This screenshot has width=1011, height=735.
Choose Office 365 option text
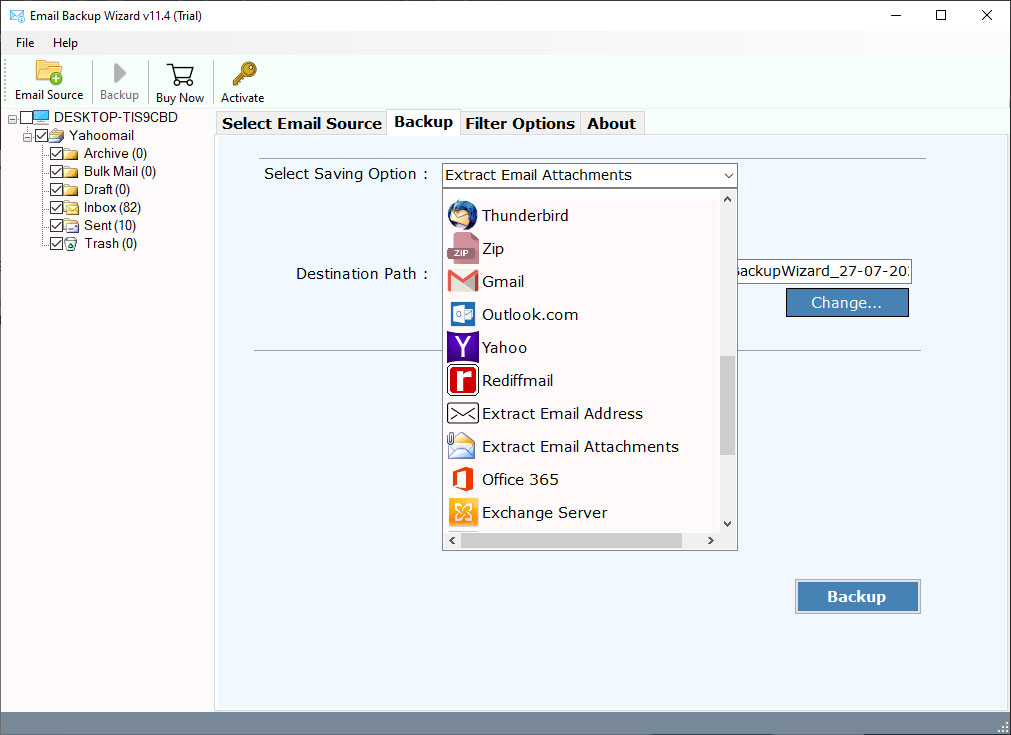(x=520, y=480)
